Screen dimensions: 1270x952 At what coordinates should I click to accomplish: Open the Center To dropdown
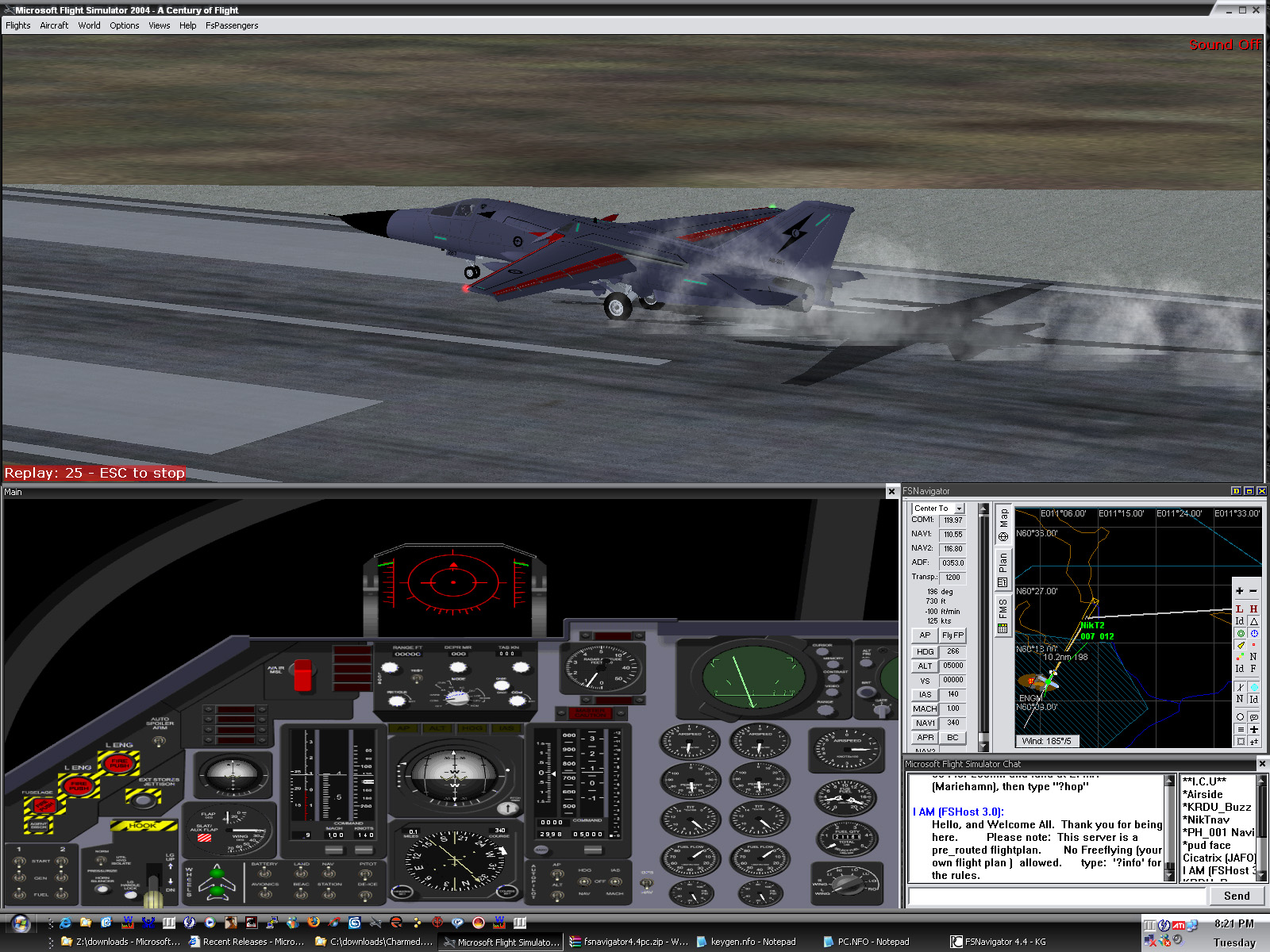[x=959, y=509]
